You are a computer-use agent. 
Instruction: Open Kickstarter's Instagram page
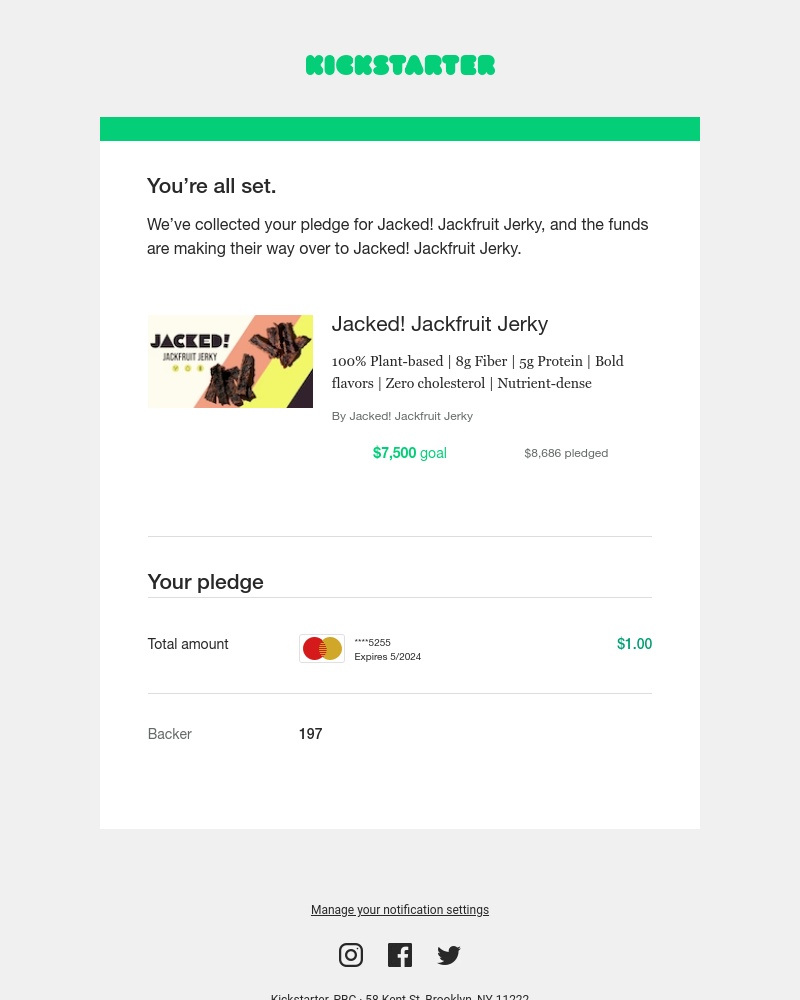[351, 955]
